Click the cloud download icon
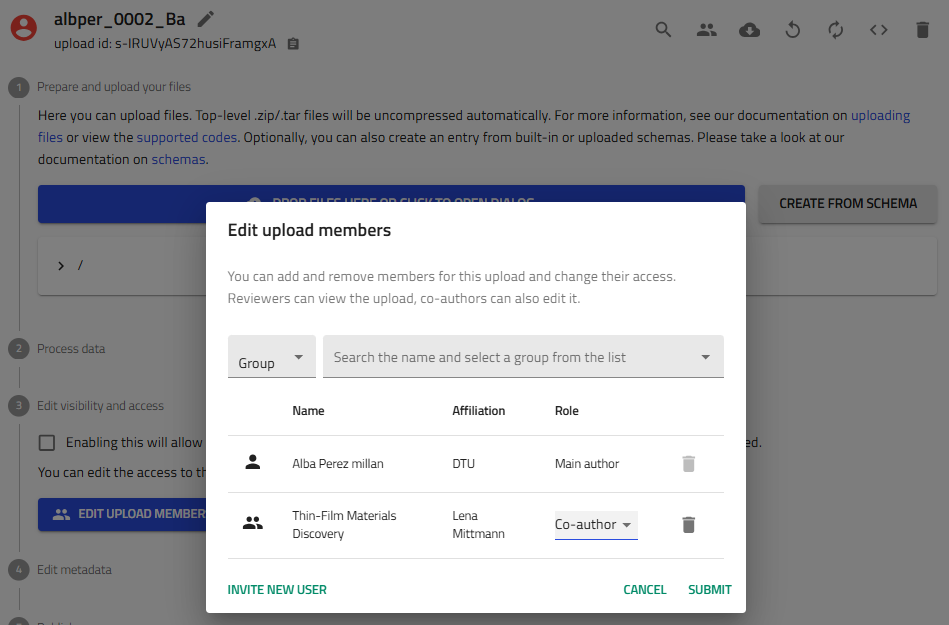This screenshot has width=949, height=625. click(749, 30)
